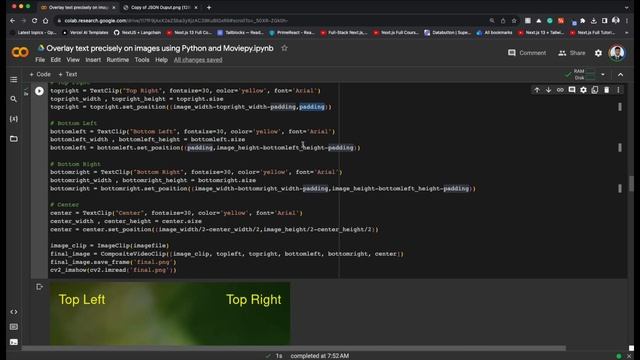Screen dimensions: 640x360
Task: Click the output cell actions icon
Action: 39,287
